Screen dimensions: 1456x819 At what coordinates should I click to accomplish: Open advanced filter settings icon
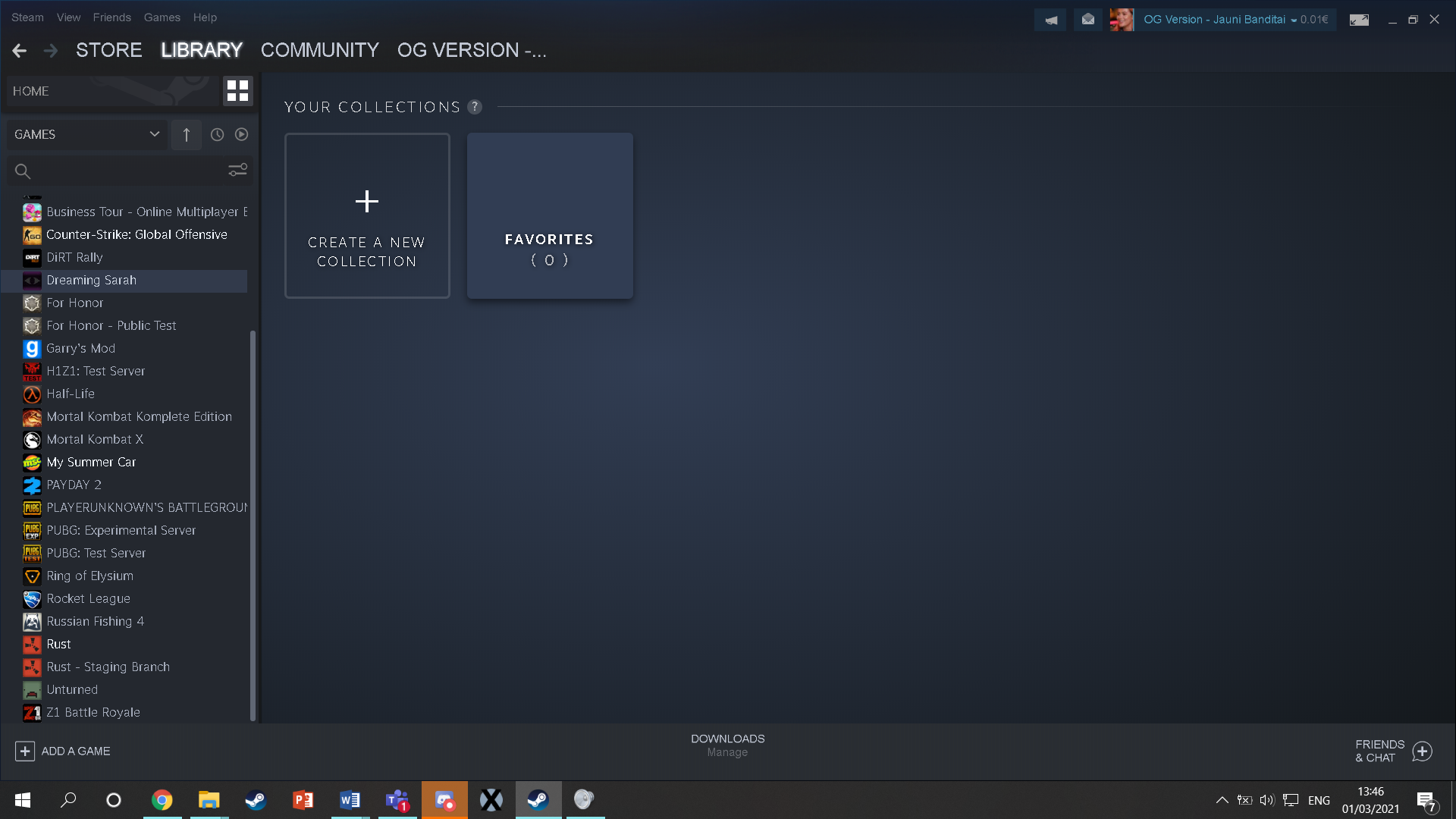[237, 170]
